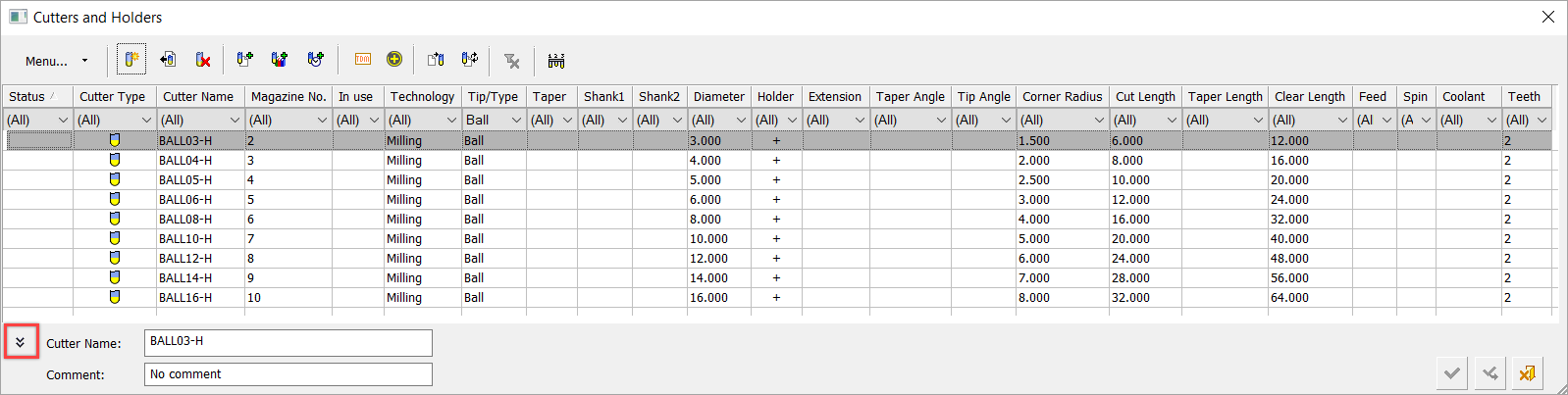Click the add cutter with clock icon
Image resolution: width=1568 pixels, height=395 pixels.
[x=315, y=60]
